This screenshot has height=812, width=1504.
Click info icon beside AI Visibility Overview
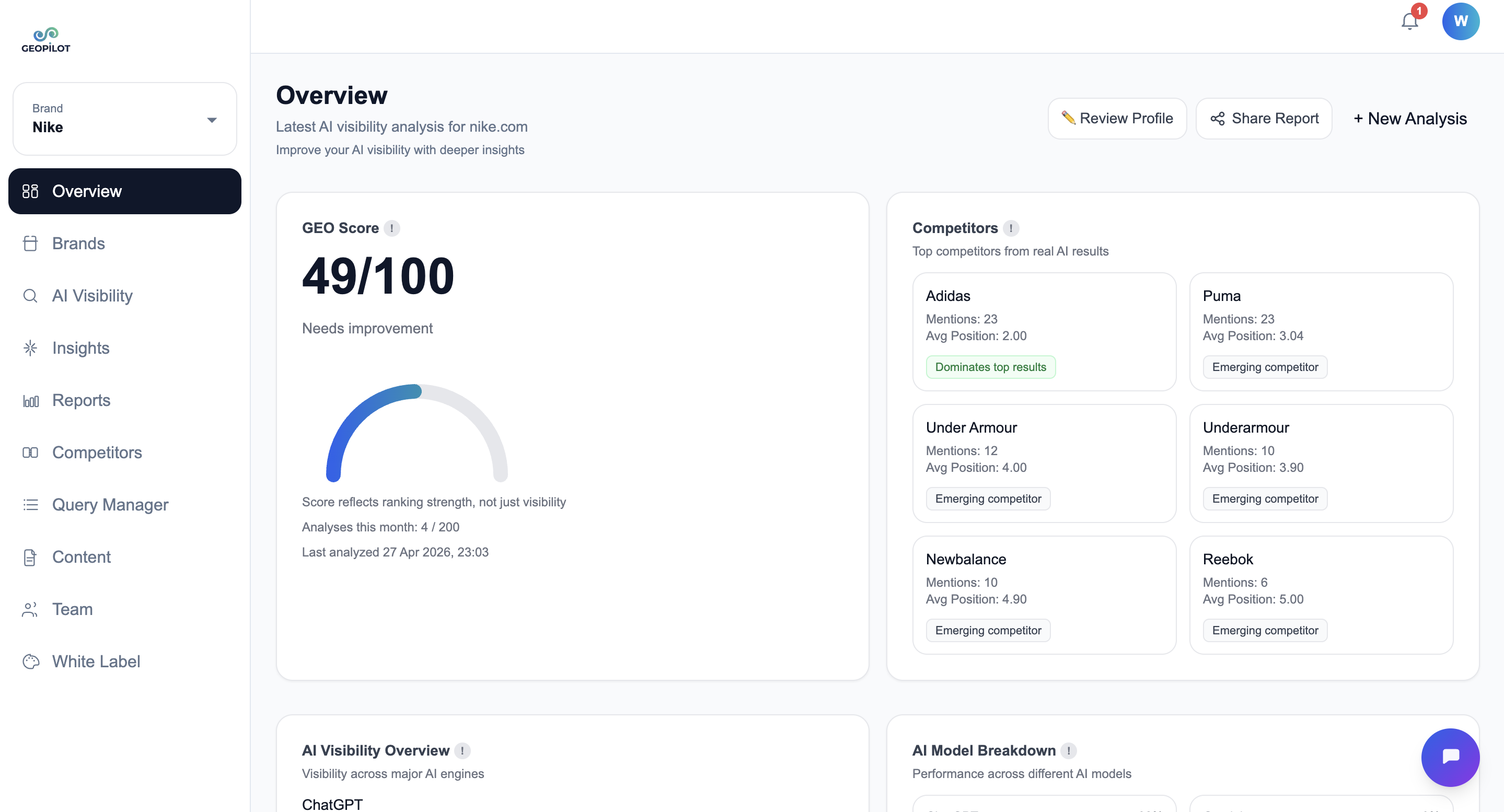462,750
